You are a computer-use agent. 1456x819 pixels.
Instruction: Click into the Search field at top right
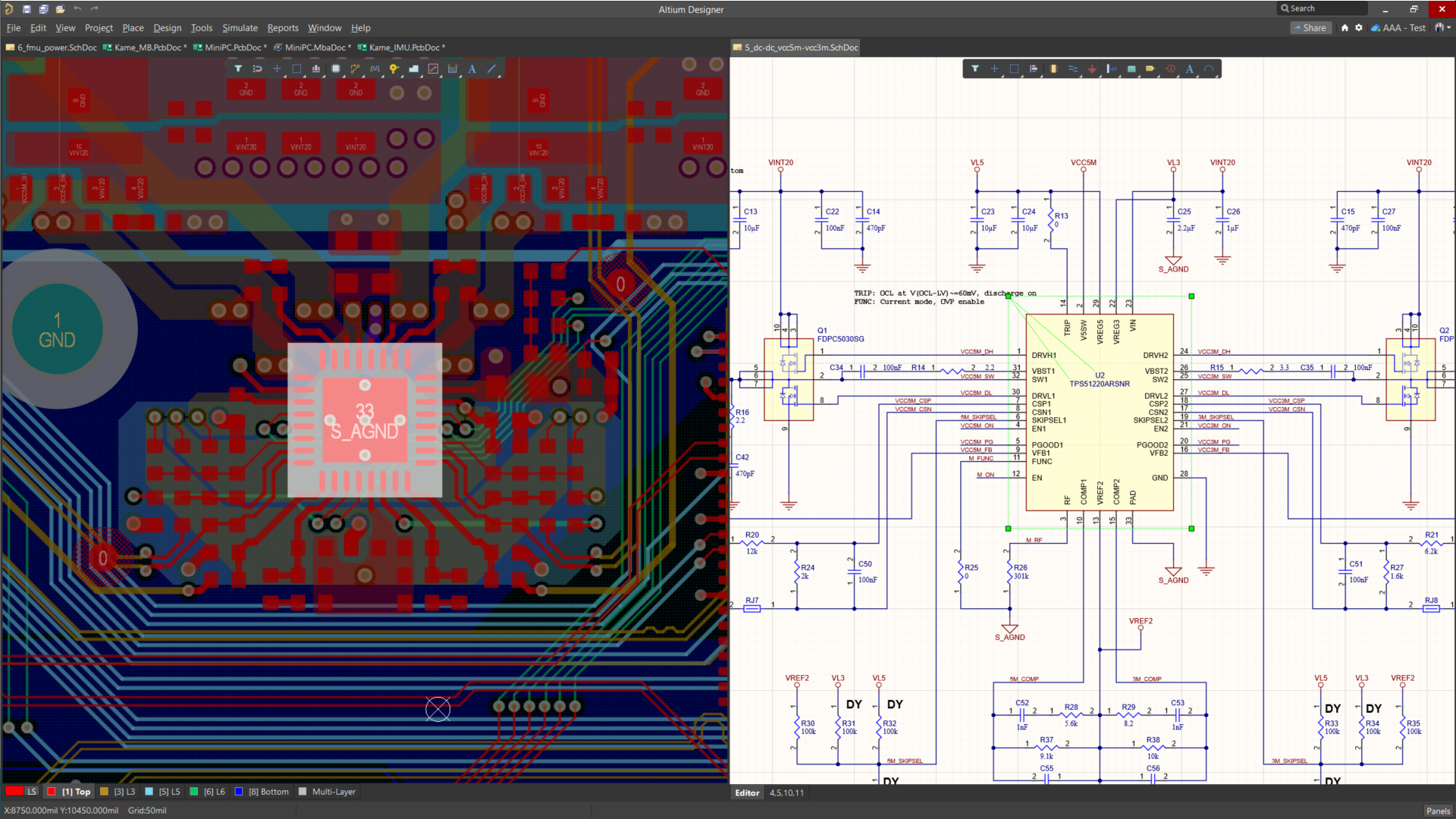(1323, 8)
